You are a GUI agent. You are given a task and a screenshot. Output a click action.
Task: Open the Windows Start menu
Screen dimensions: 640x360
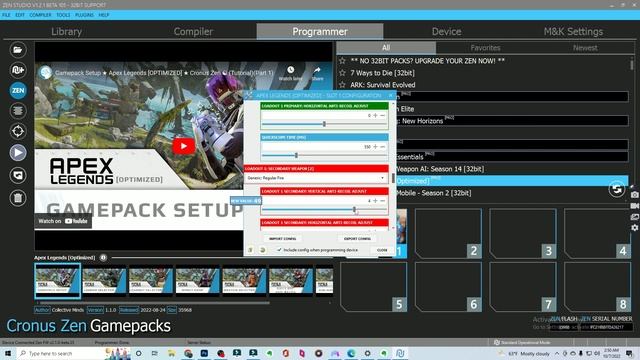tap(8, 353)
